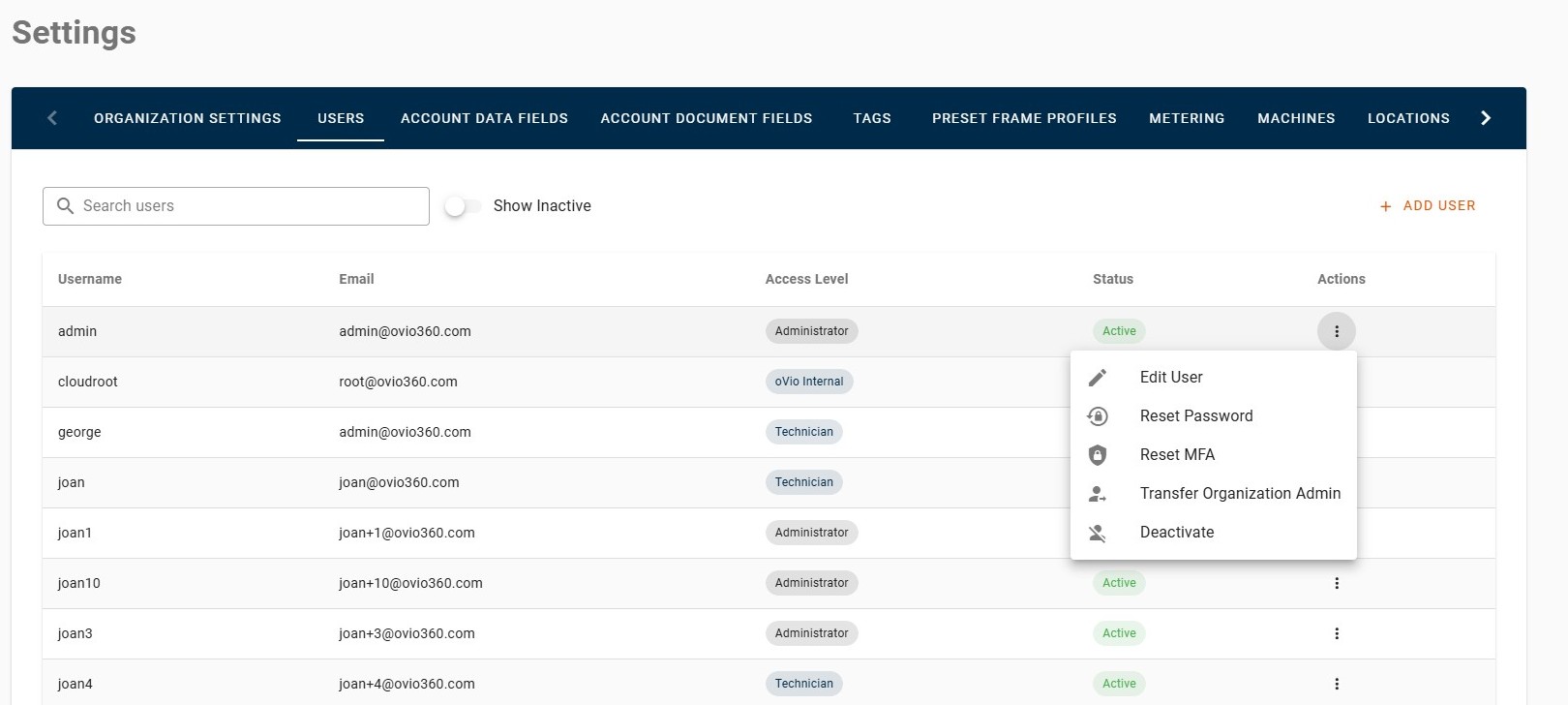This screenshot has width=1568, height=705.
Task: Open actions menu for joan10 row
Action: (1337, 583)
